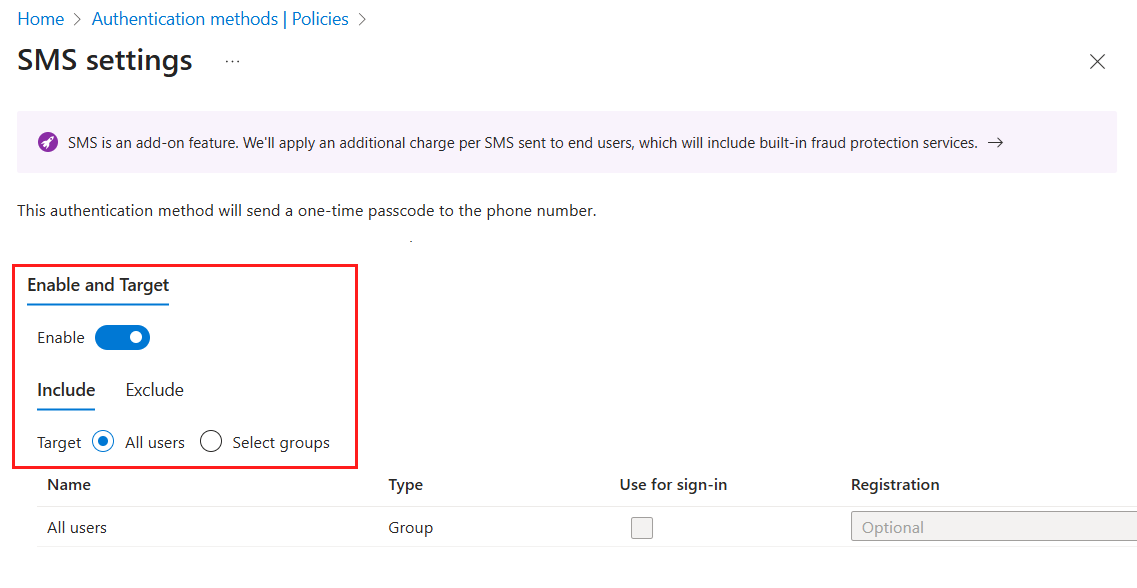Select the All users radio button
1137x588 pixels.
103,441
